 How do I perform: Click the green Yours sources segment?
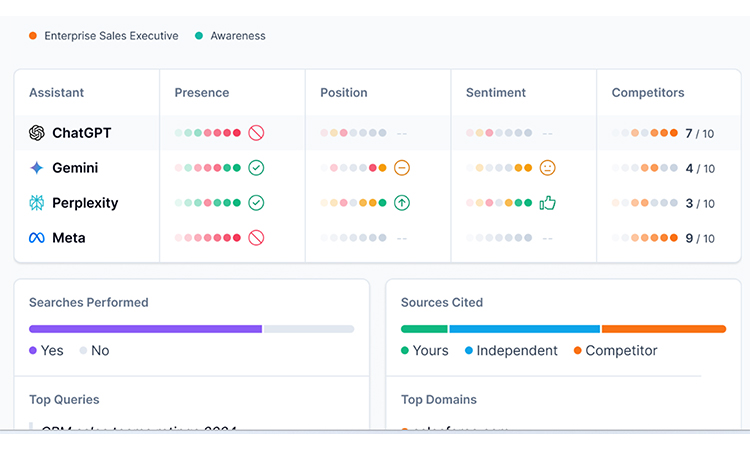424,329
